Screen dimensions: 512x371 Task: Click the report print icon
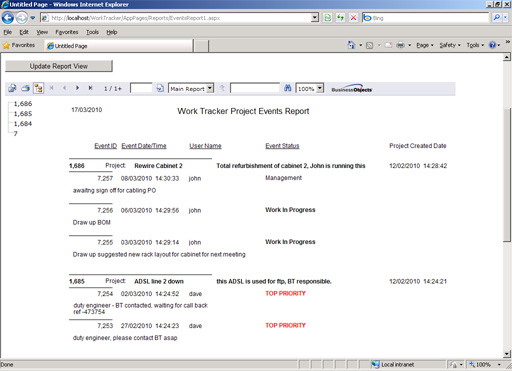(x=26, y=88)
